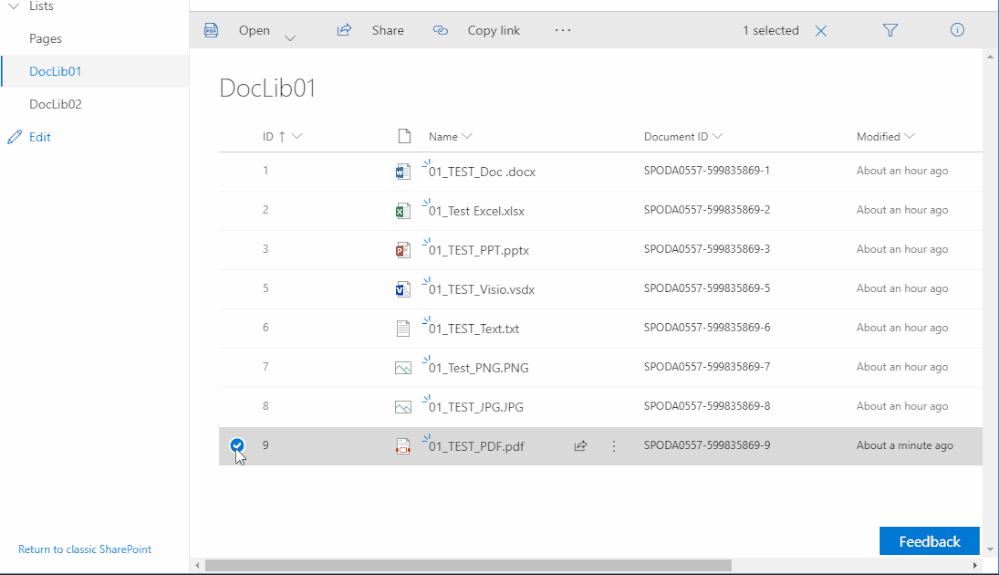Open file 01_TEST_Text.txt

coord(473,329)
